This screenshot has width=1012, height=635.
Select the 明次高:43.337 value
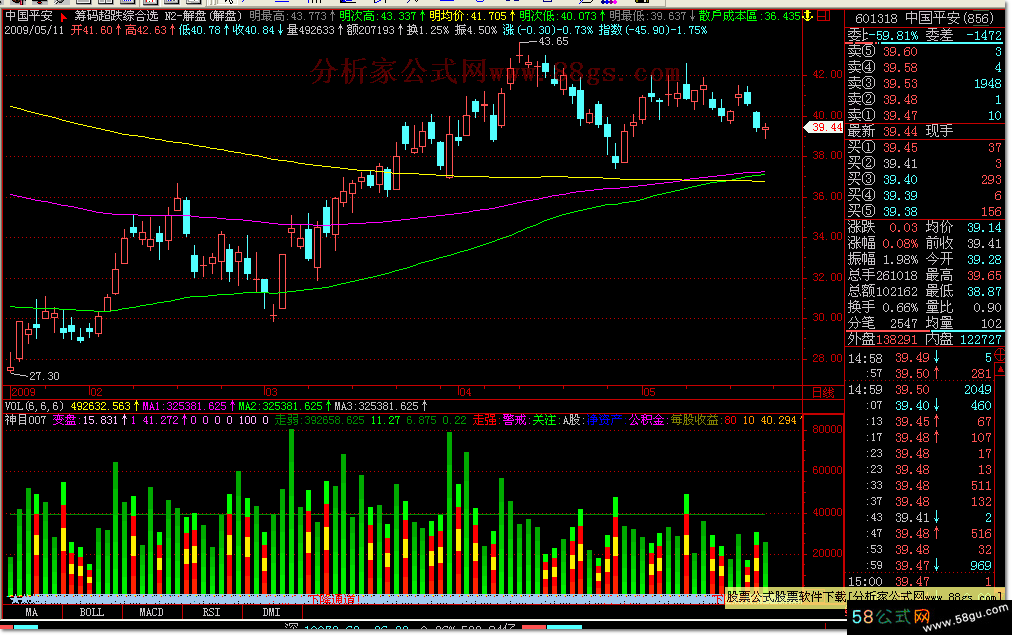(x=381, y=16)
